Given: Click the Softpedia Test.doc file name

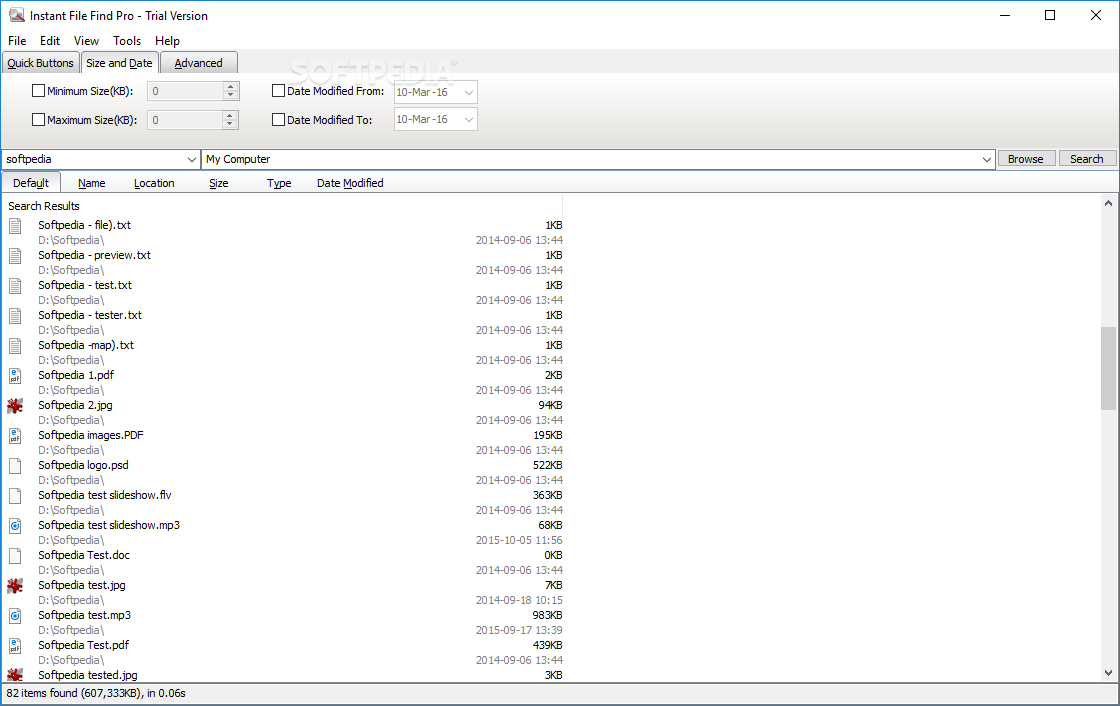Looking at the screenshot, I should click(x=84, y=555).
